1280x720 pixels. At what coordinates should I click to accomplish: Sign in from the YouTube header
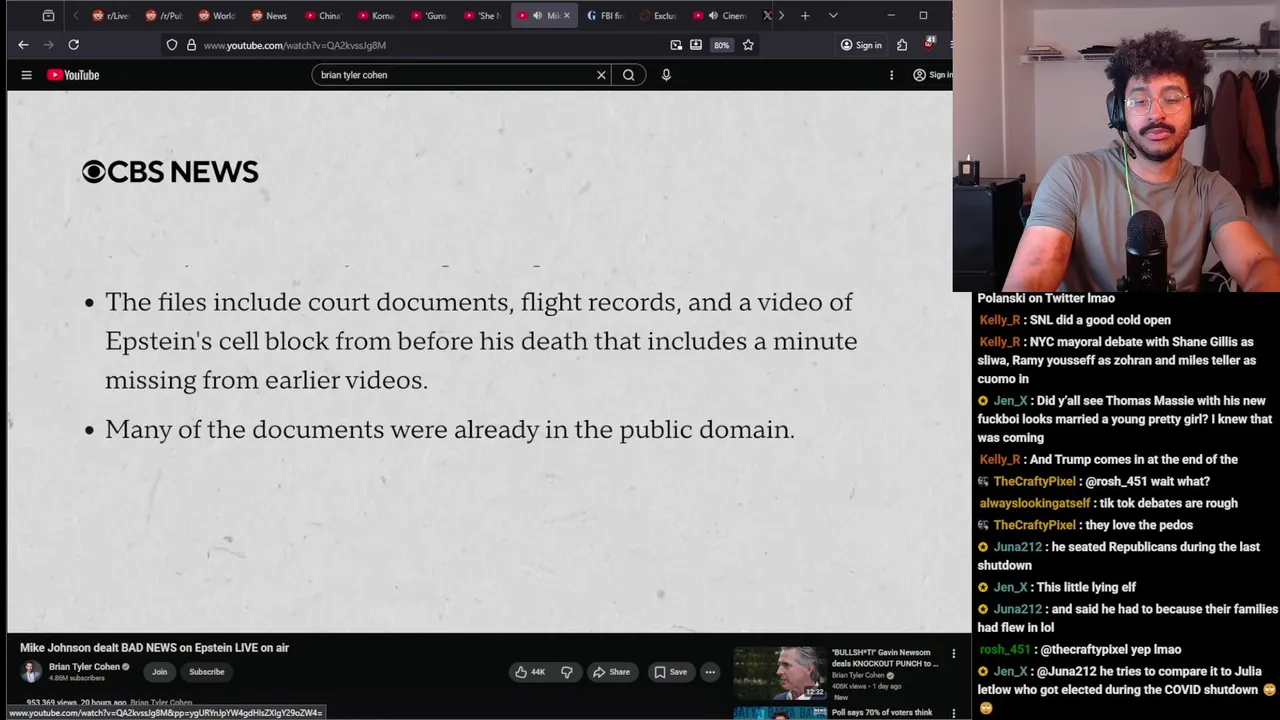(x=934, y=75)
